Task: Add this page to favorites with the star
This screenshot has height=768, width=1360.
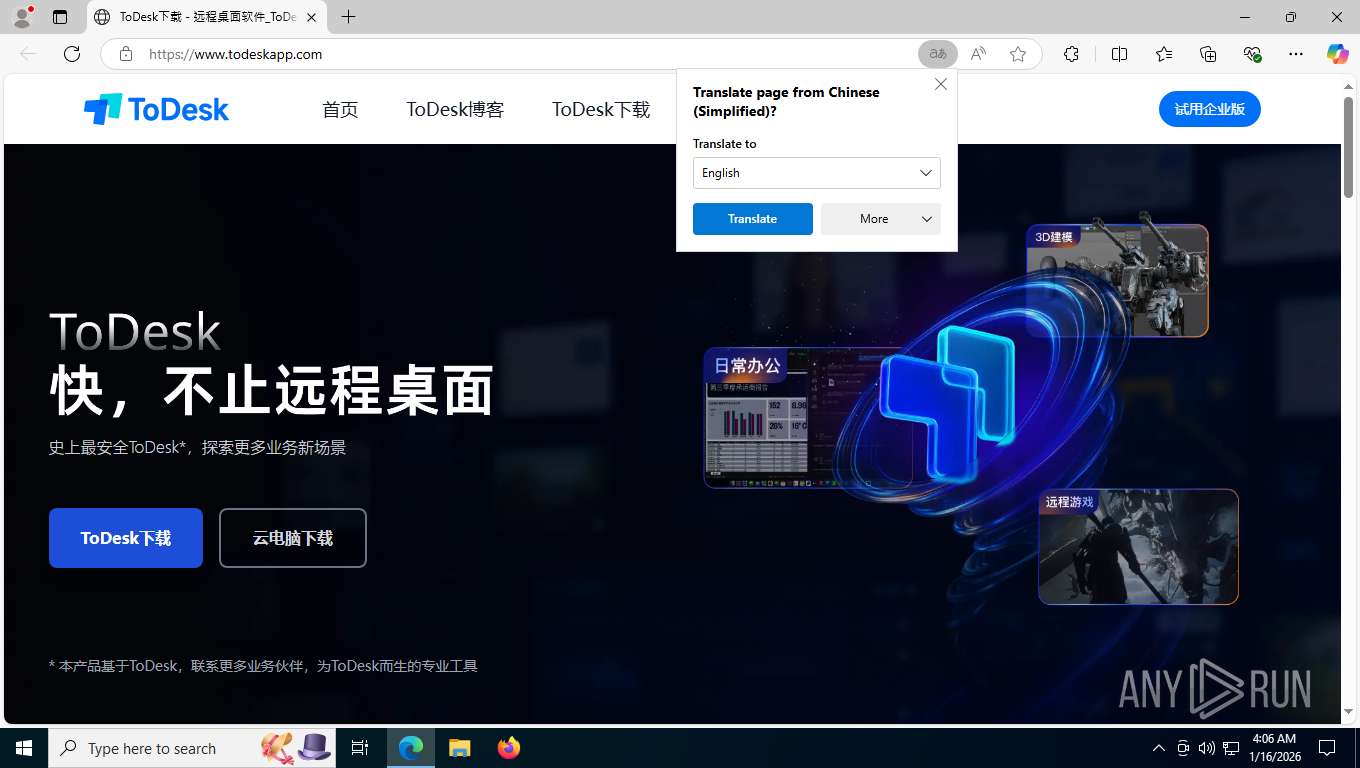Action: point(1018,54)
